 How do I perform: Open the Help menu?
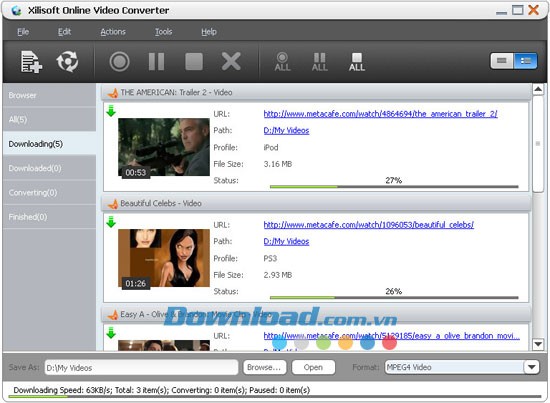(x=209, y=32)
